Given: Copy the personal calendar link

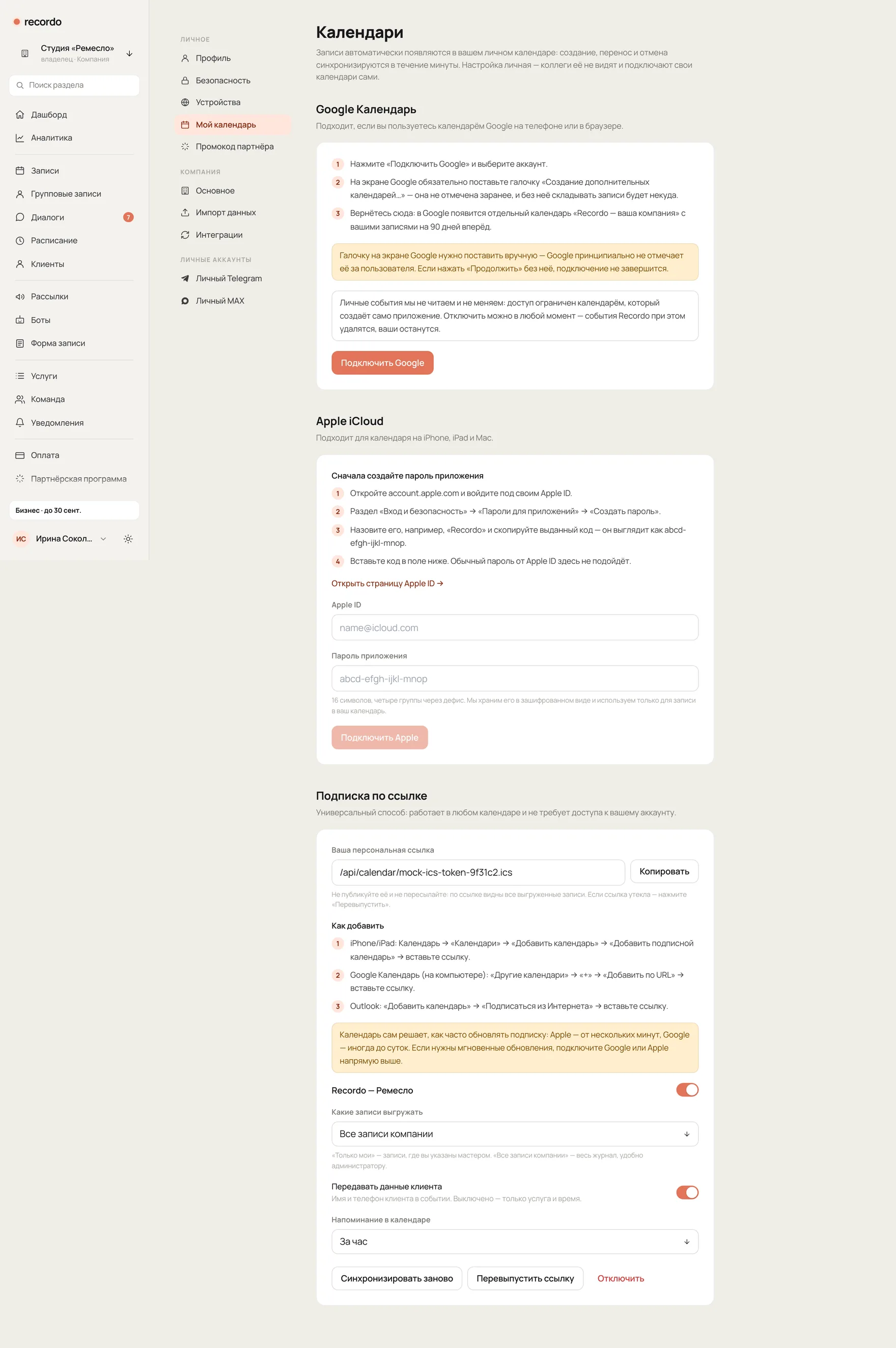Looking at the screenshot, I should 664,871.
